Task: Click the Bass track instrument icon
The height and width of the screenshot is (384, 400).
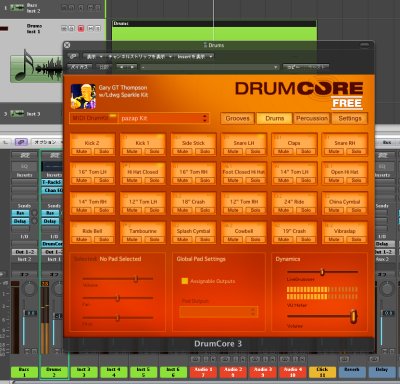Action: click(17, 8)
